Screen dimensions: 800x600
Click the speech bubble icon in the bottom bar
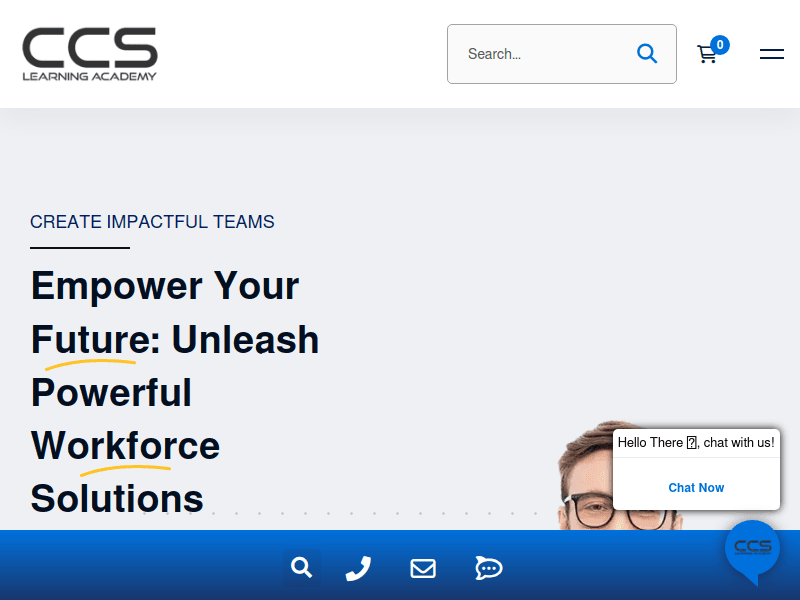pyautogui.click(x=488, y=568)
